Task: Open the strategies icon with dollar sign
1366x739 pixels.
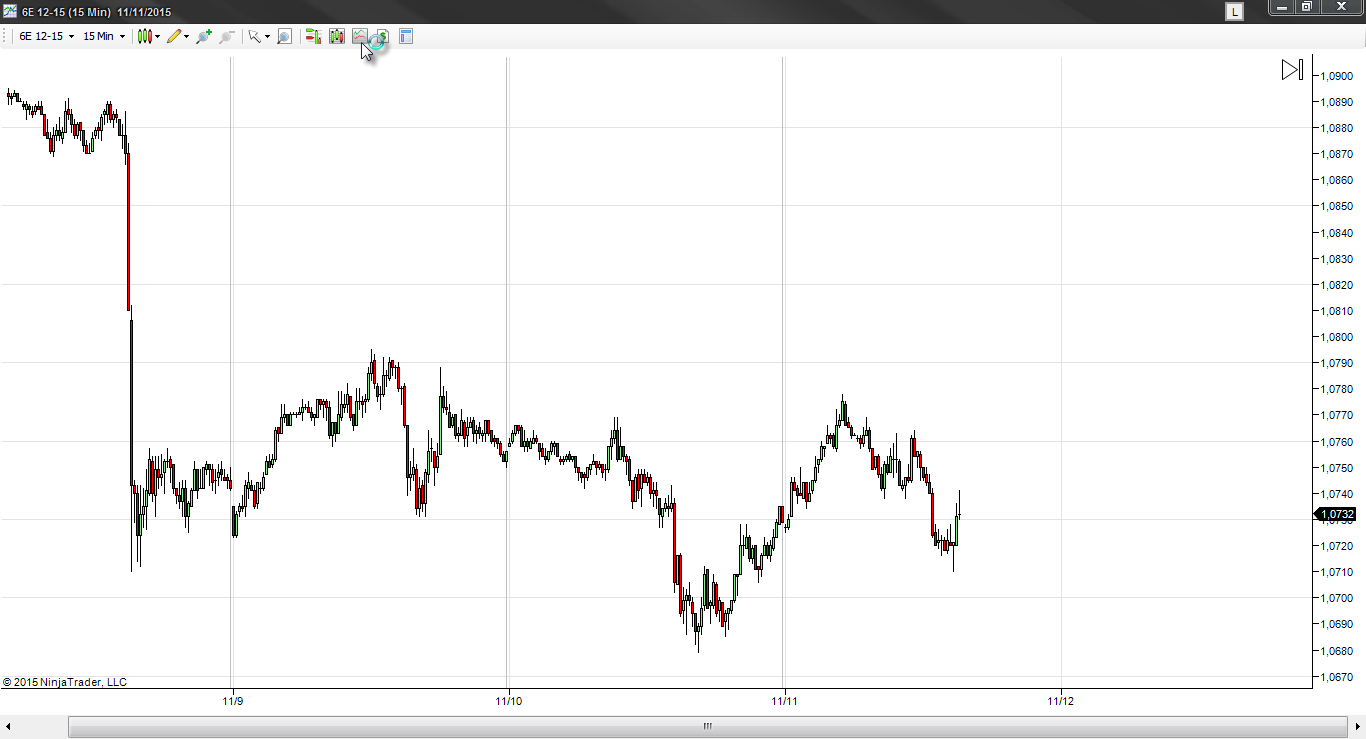Action: pyautogui.click(x=381, y=36)
